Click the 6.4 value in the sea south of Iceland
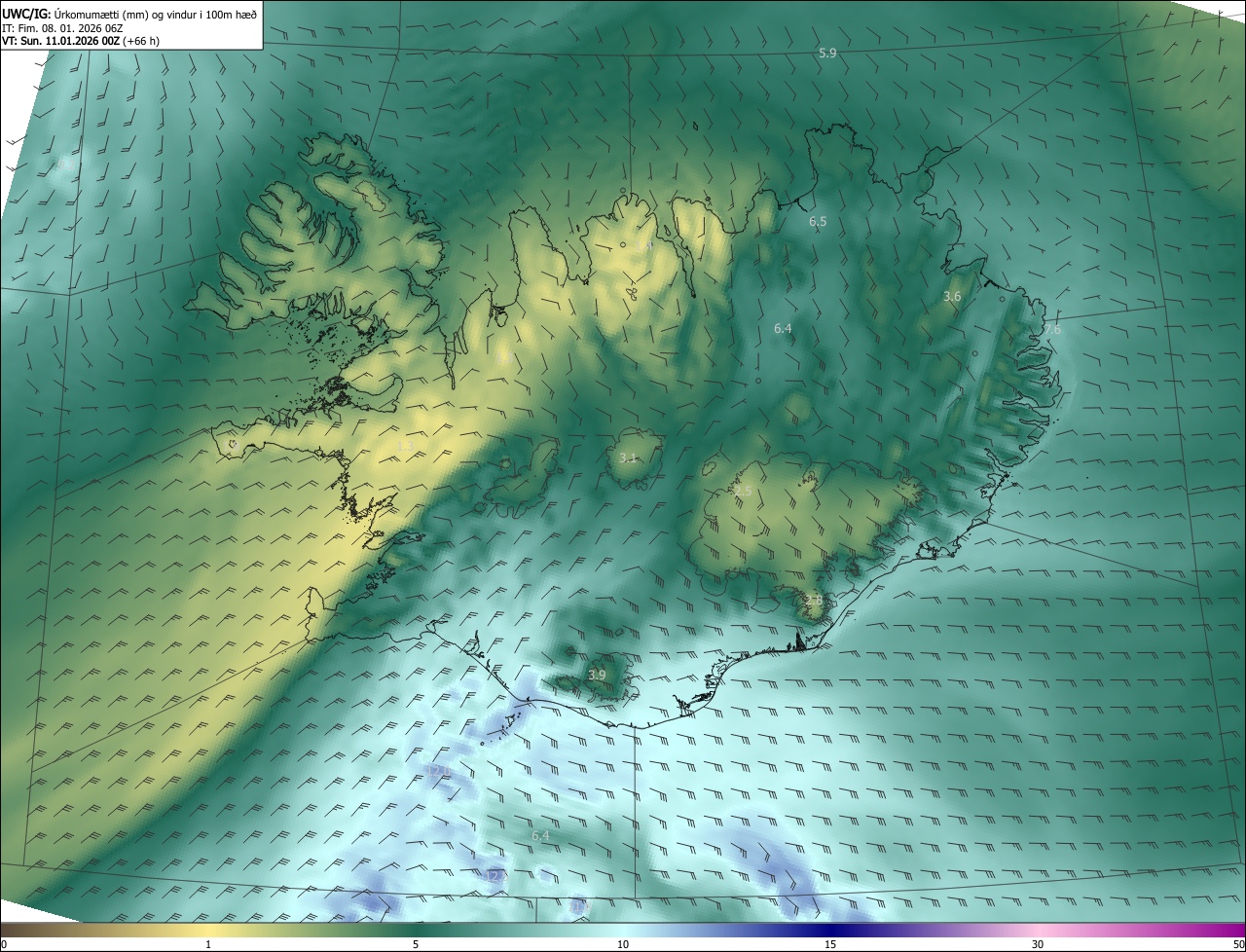 (540, 835)
